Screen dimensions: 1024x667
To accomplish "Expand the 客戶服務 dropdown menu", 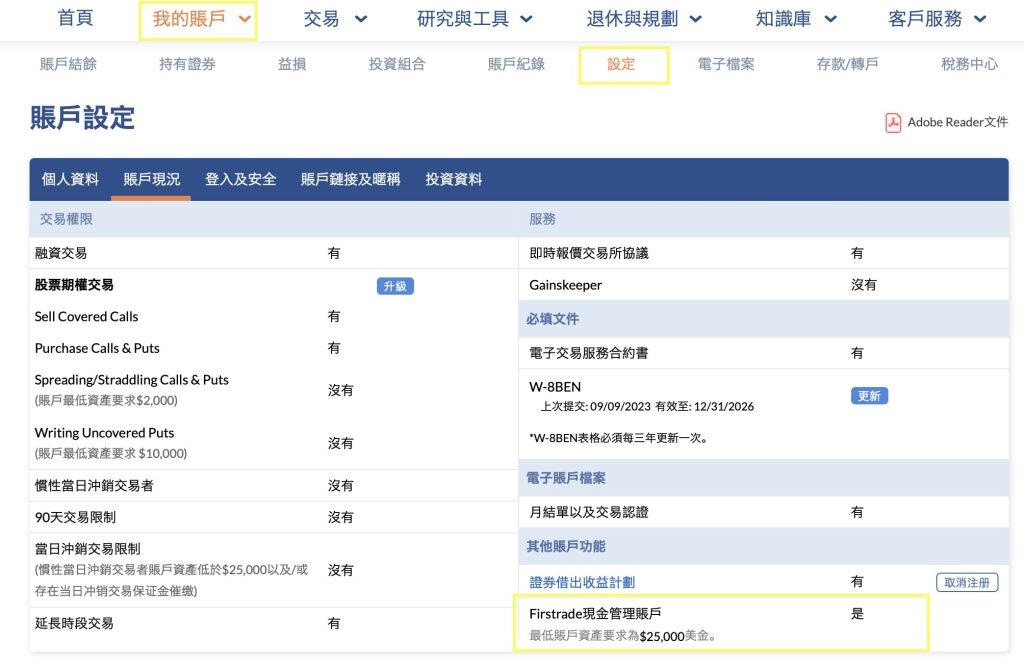I will [x=937, y=19].
